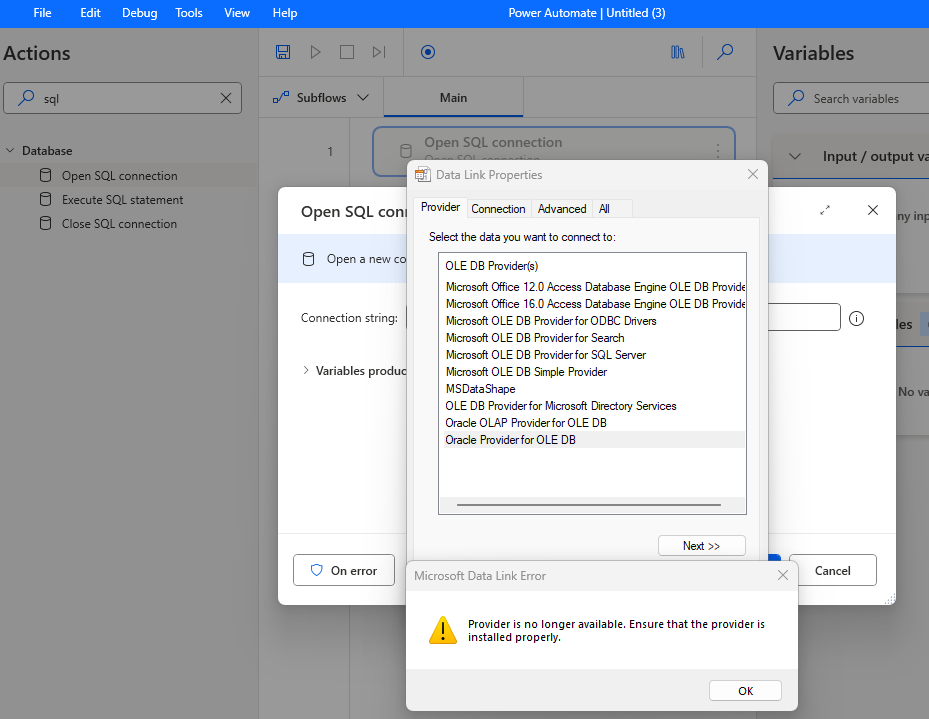Switch to the Advanced tab
929x719 pixels.
click(x=562, y=208)
